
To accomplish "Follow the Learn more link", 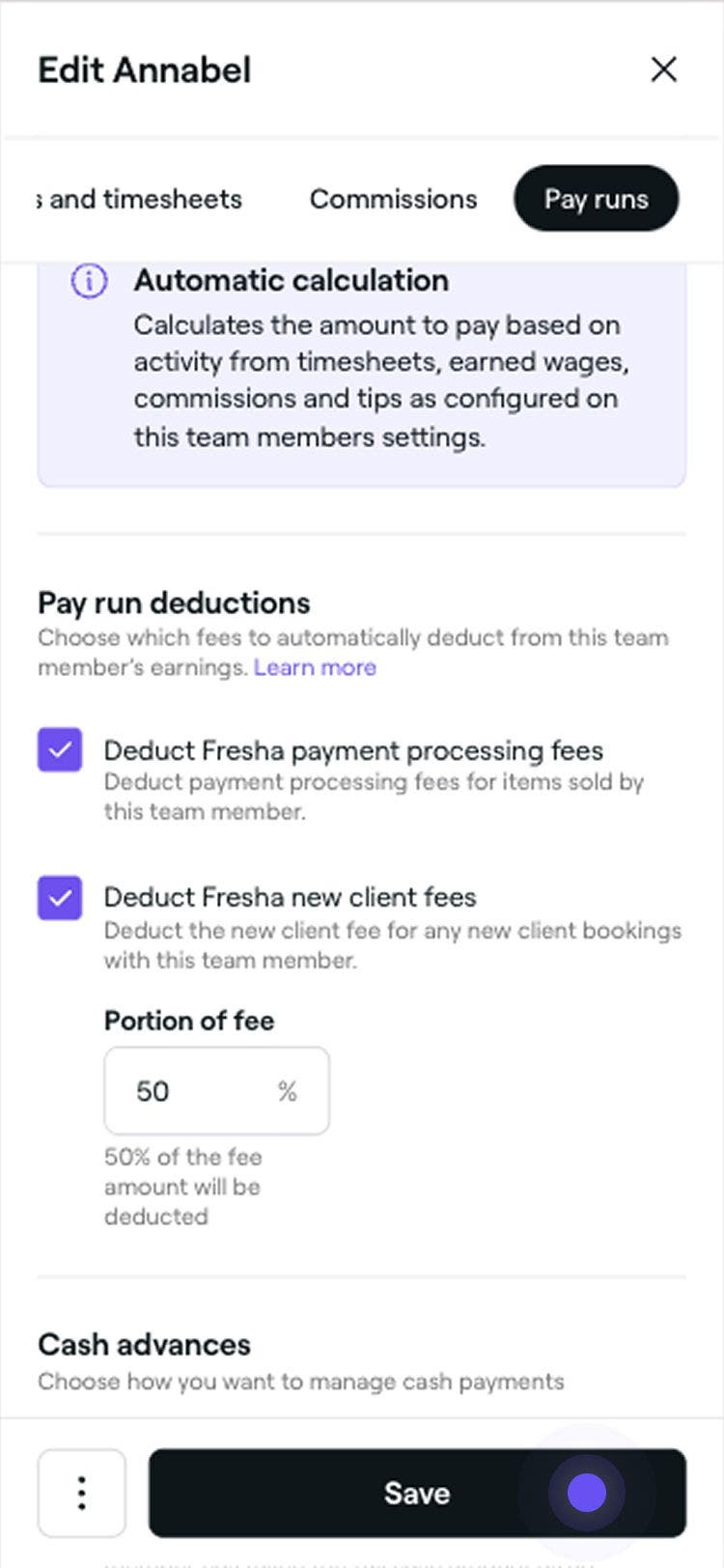I will coord(315,667).
